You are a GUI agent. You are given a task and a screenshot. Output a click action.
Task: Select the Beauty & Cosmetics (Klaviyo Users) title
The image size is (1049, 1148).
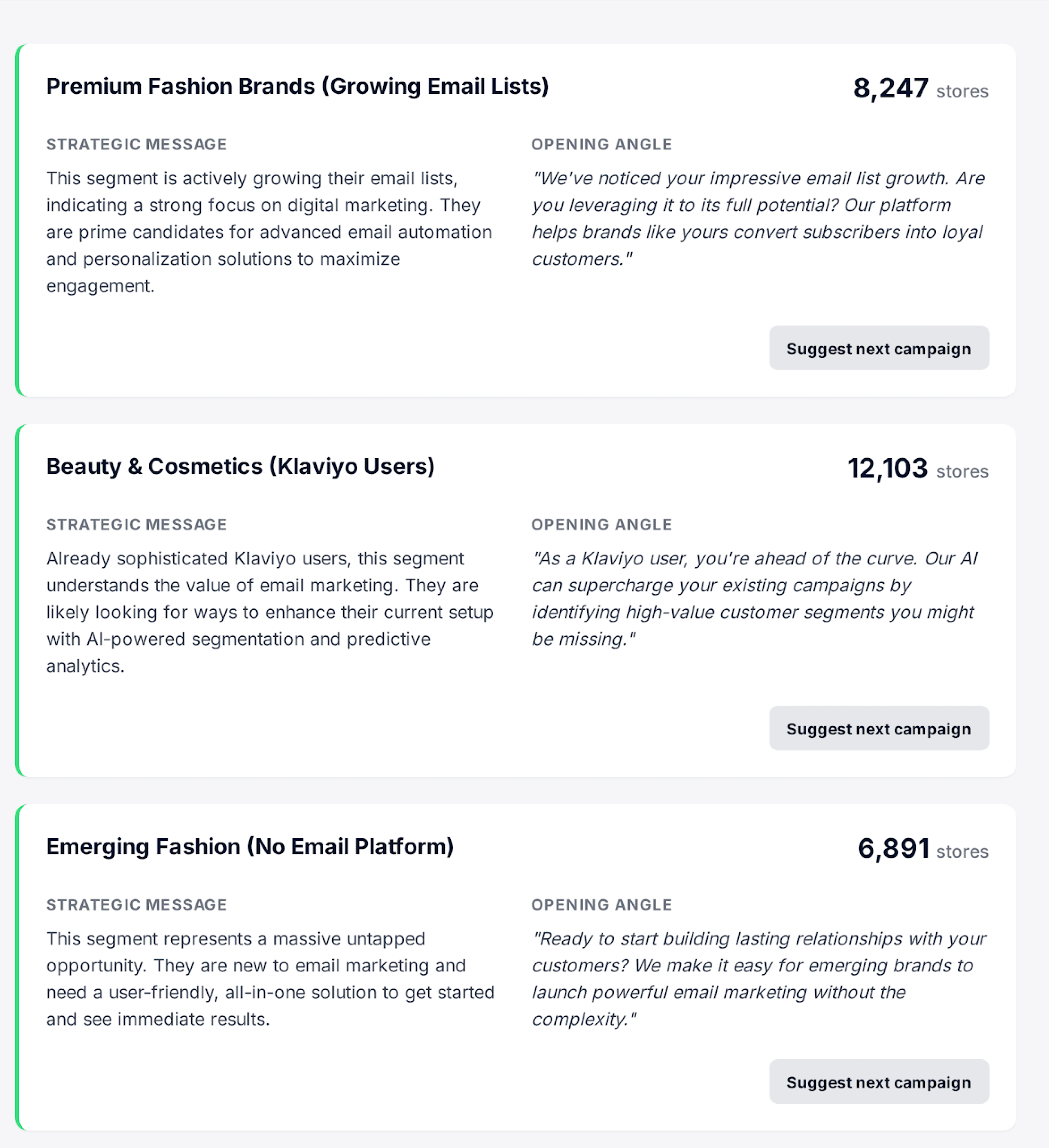click(240, 466)
